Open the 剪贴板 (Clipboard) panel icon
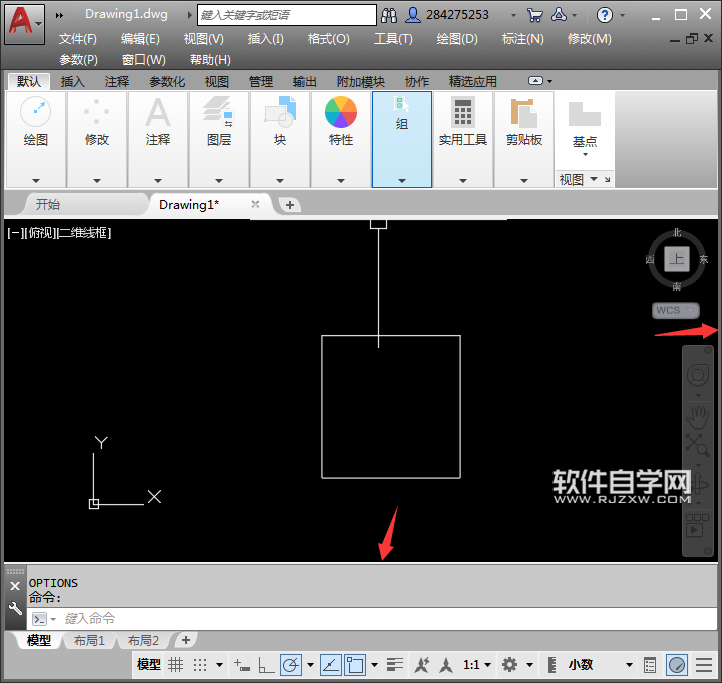The image size is (722, 683). click(x=523, y=112)
